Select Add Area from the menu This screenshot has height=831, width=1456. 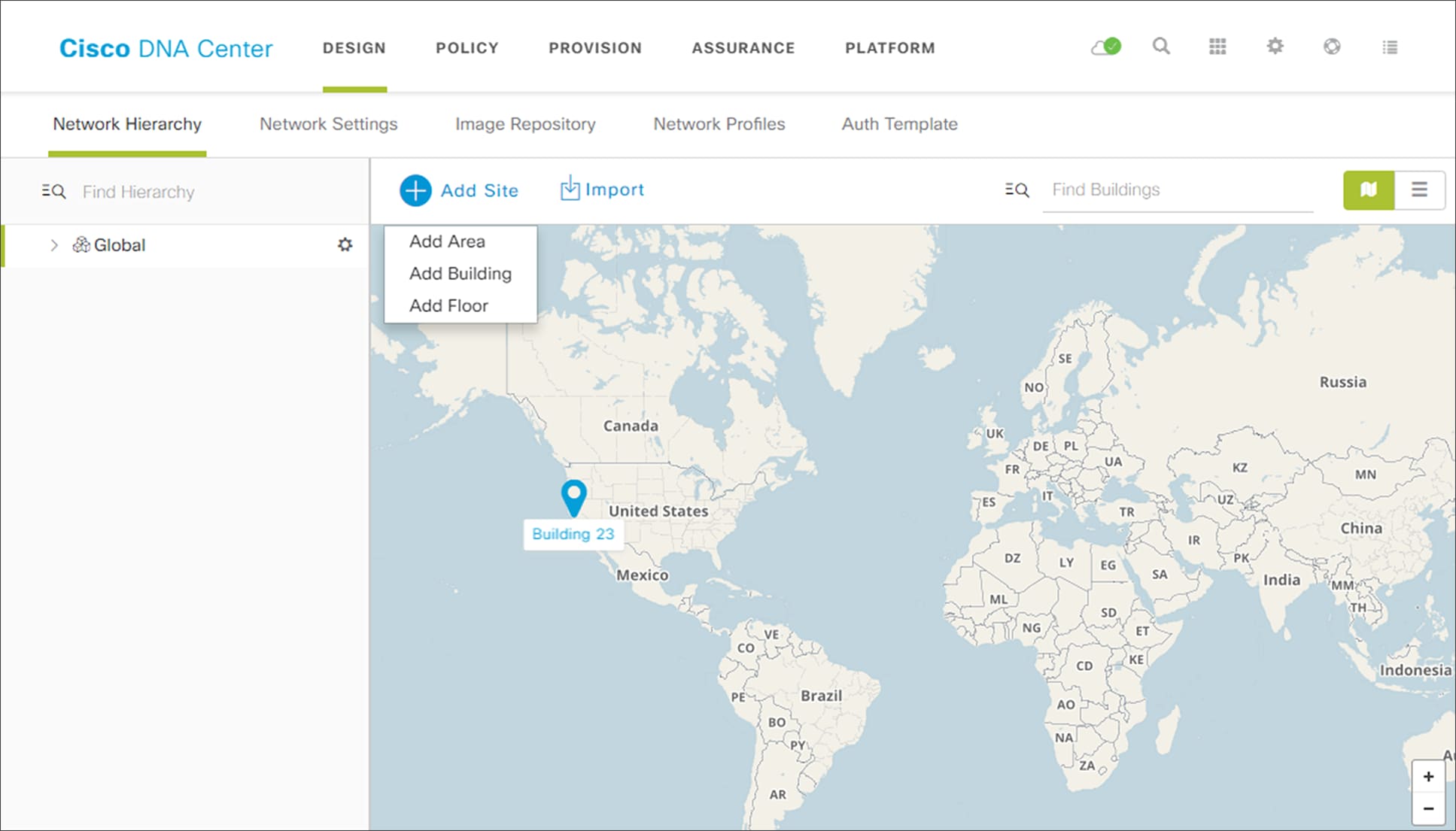pyautogui.click(x=447, y=241)
